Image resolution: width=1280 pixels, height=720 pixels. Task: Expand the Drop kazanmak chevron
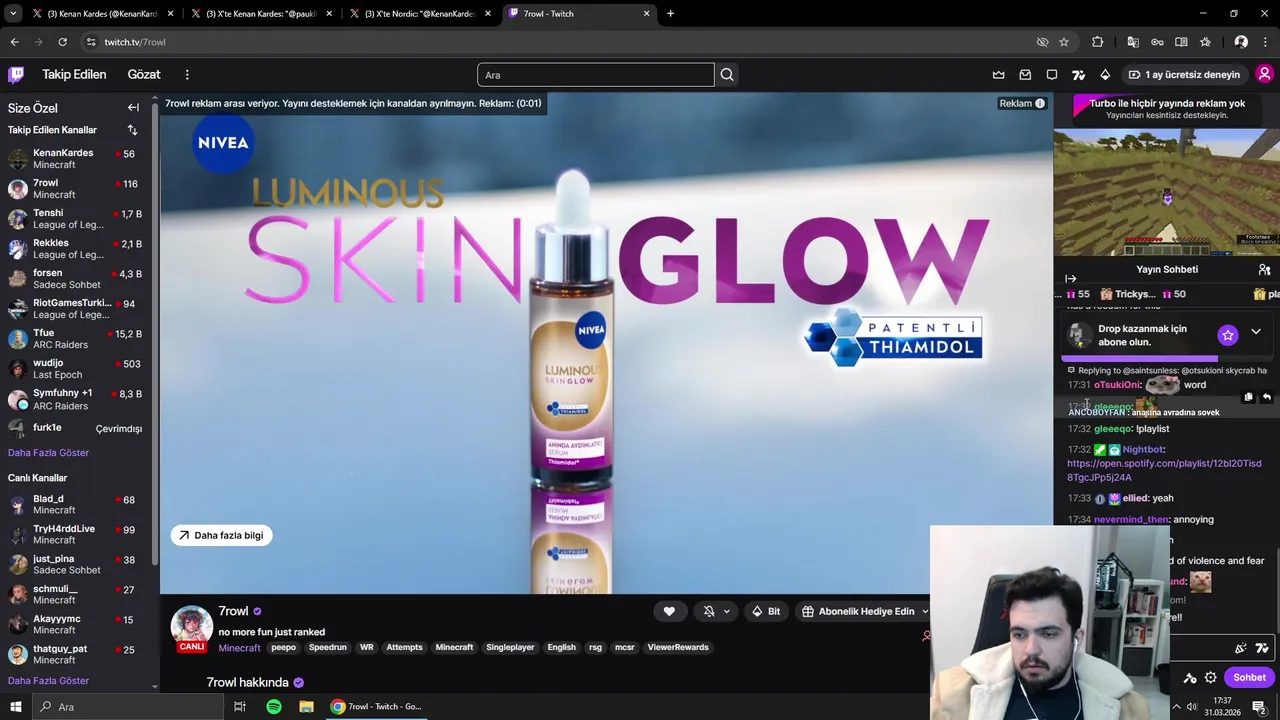point(1256,332)
